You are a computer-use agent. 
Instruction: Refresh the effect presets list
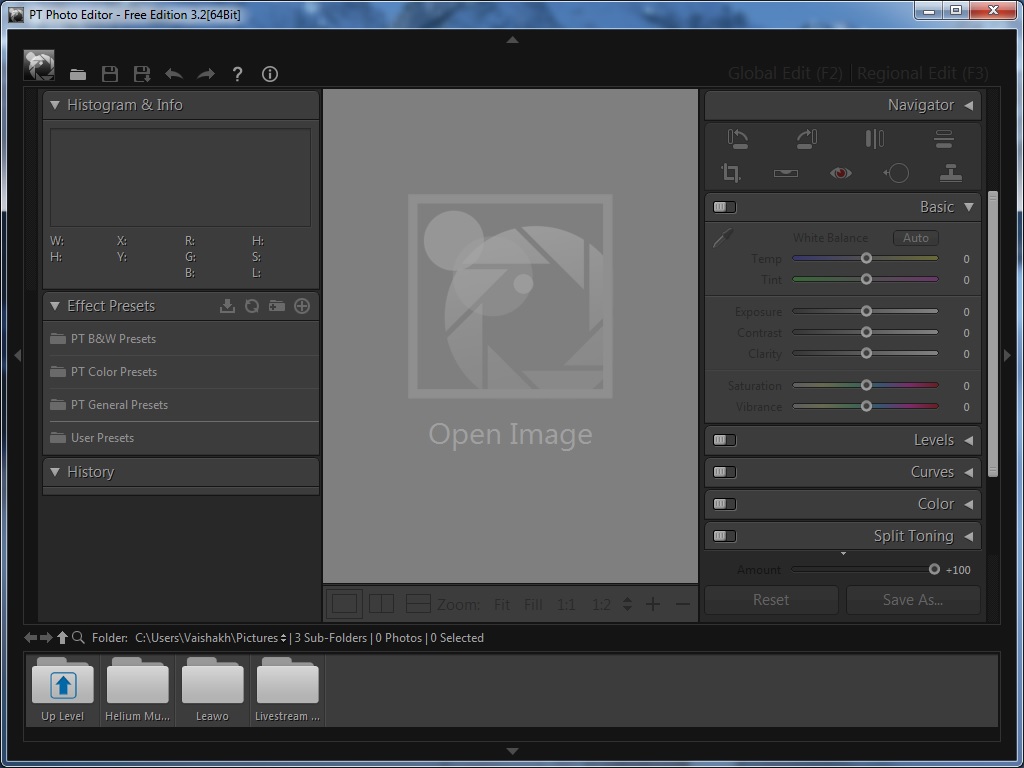[x=252, y=306]
